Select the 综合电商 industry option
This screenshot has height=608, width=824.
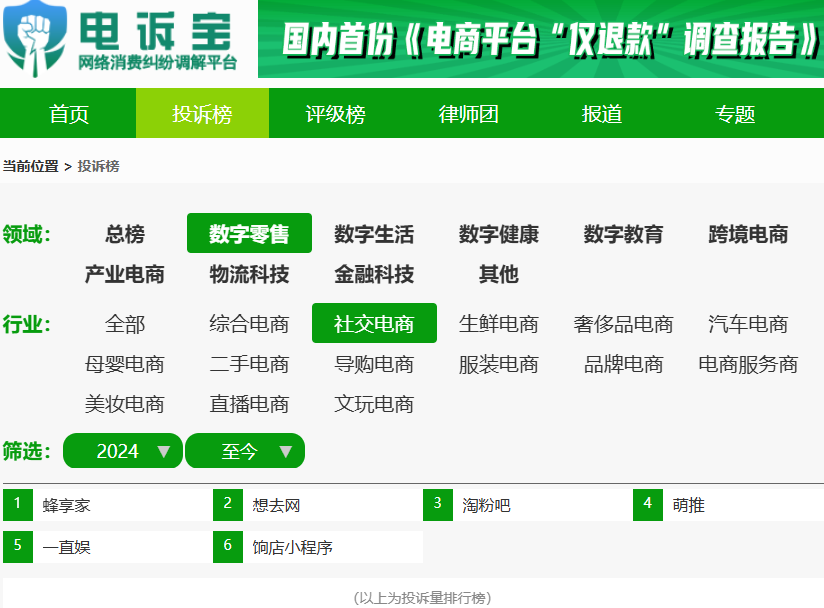click(249, 323)
